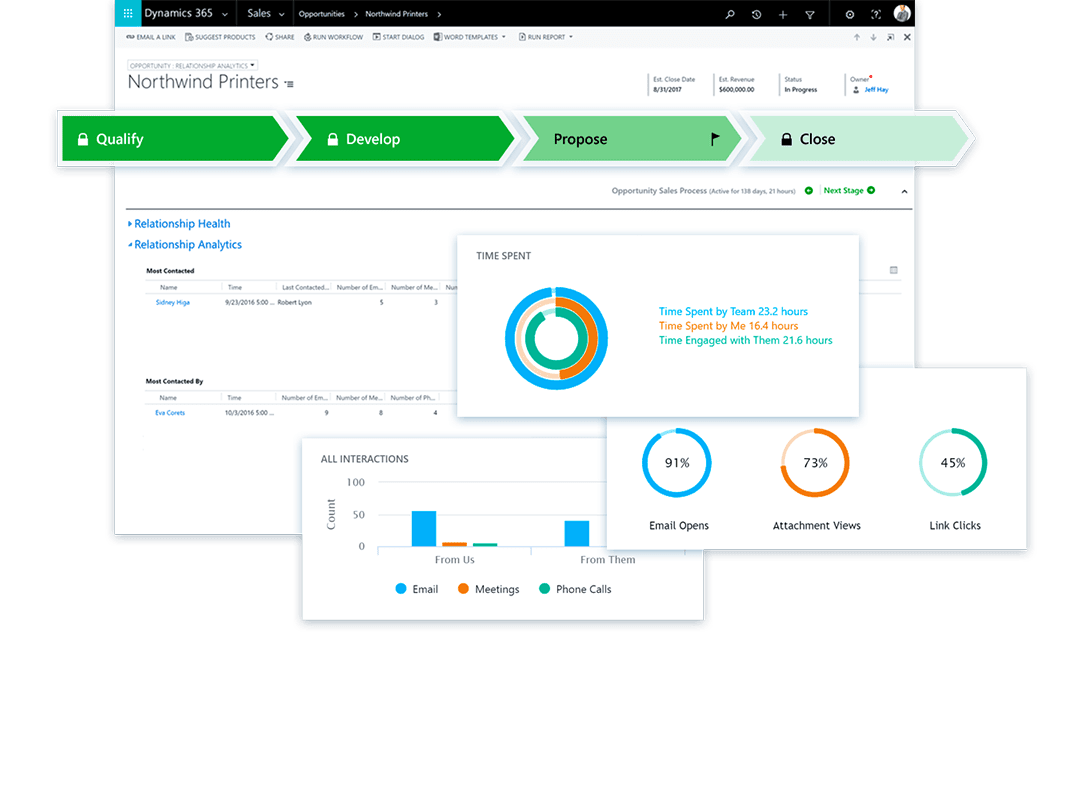1084x812 pixels.
Task: Click Northwind Printers breadcrumb
Action: (396, 14)
